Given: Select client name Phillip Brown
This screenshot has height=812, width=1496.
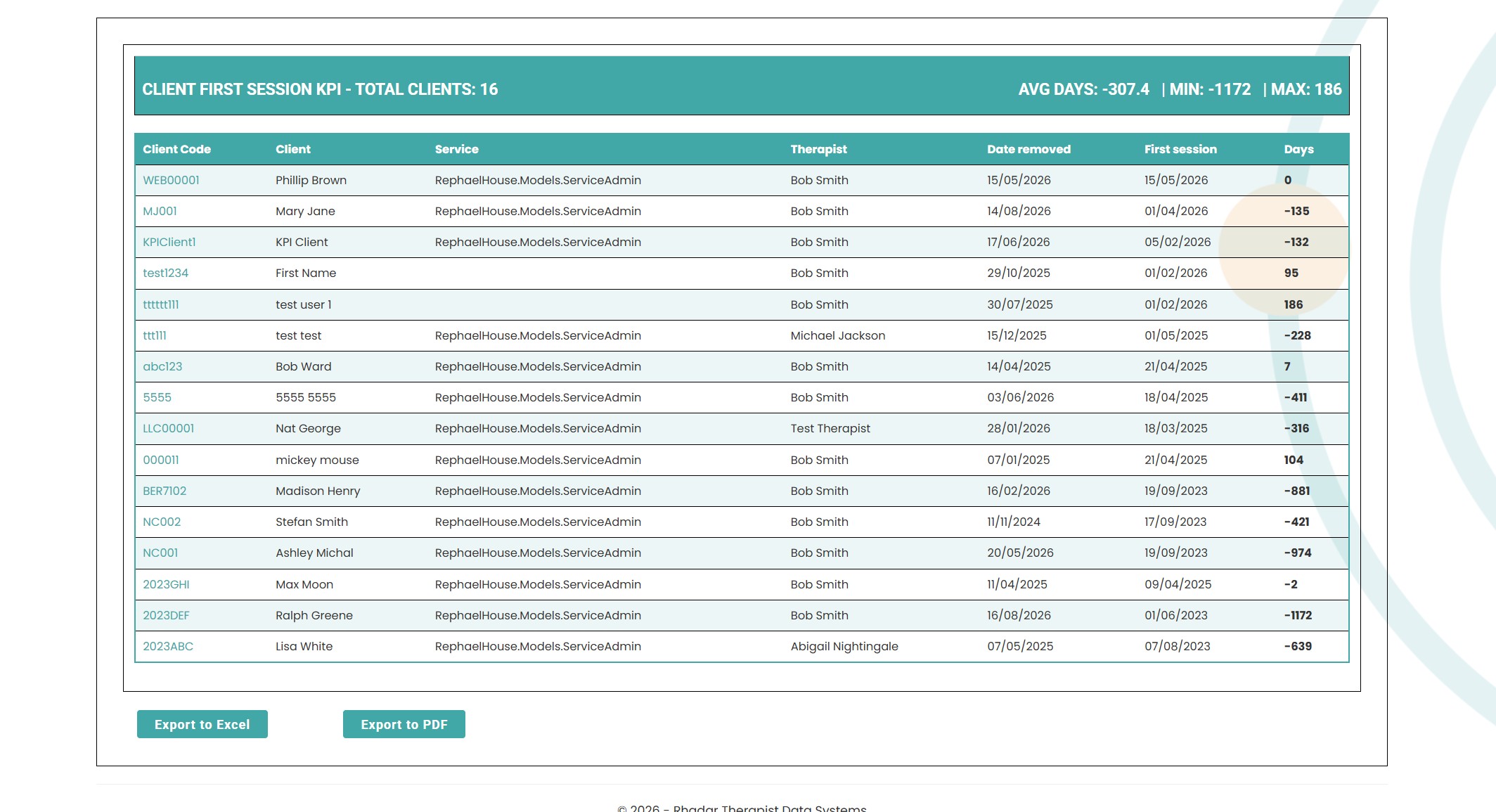Looking at the screenshot, I should 311,180.
